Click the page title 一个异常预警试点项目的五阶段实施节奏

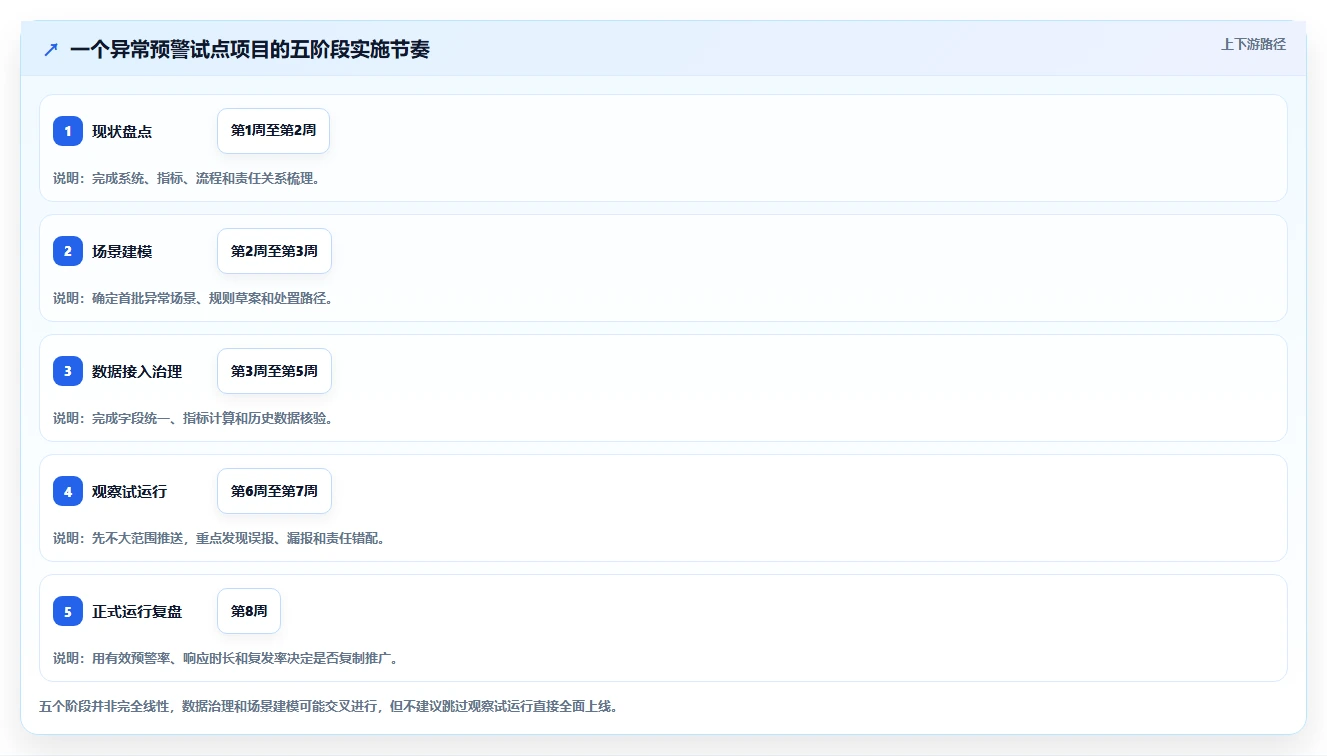[250, 49]
